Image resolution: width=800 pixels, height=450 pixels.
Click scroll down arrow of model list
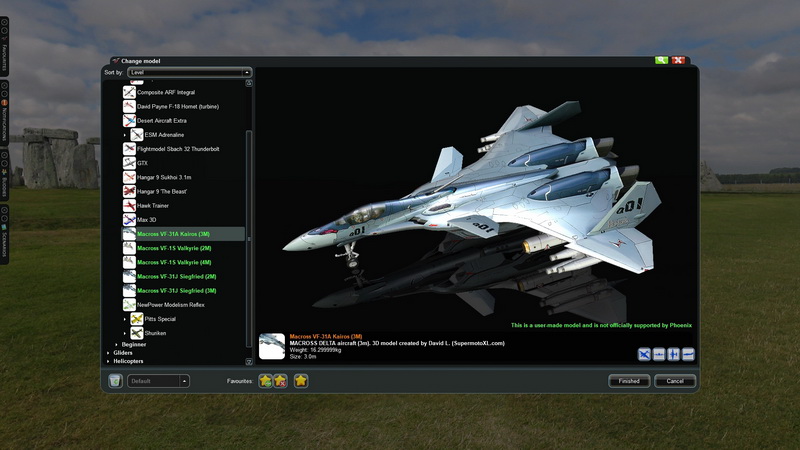pos(249,362)
